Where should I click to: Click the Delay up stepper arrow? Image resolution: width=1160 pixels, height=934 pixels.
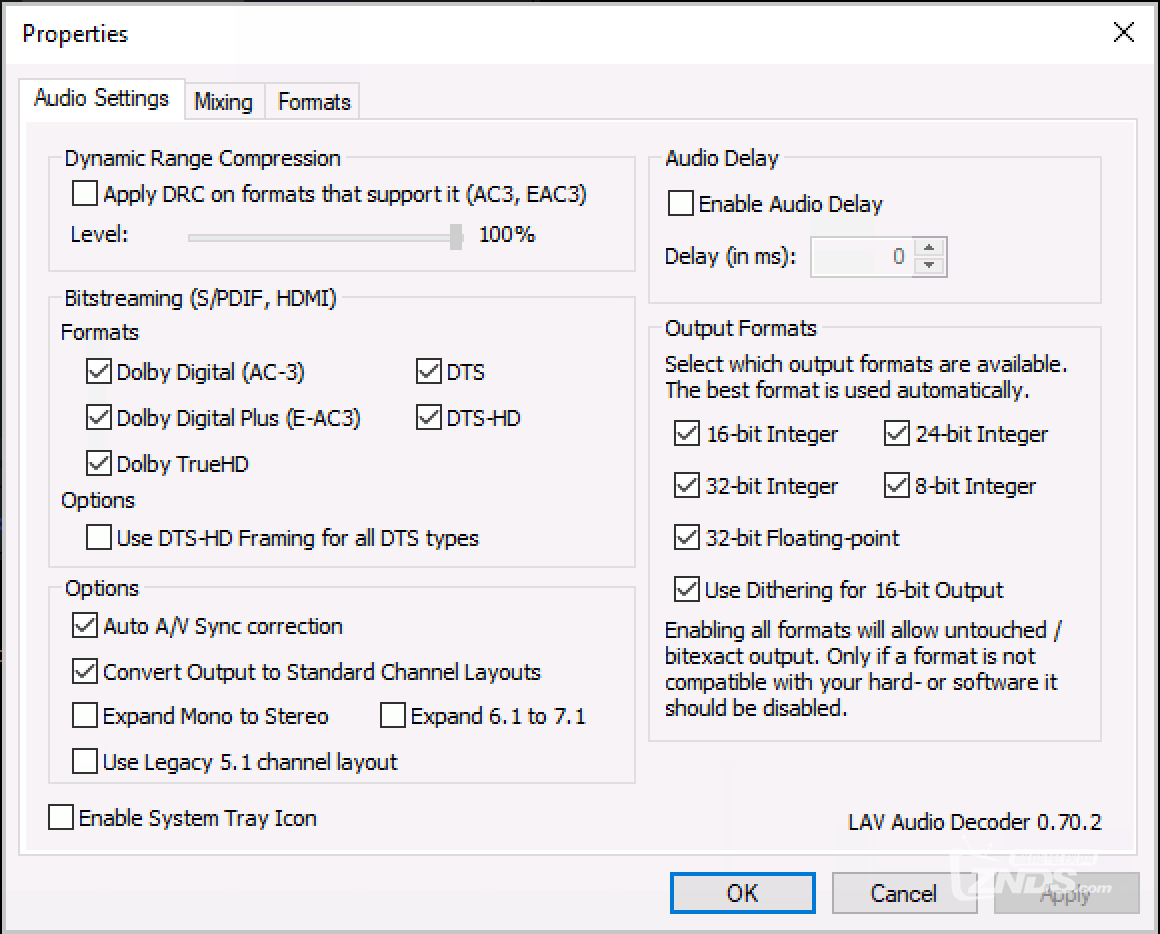click(930, 248)
